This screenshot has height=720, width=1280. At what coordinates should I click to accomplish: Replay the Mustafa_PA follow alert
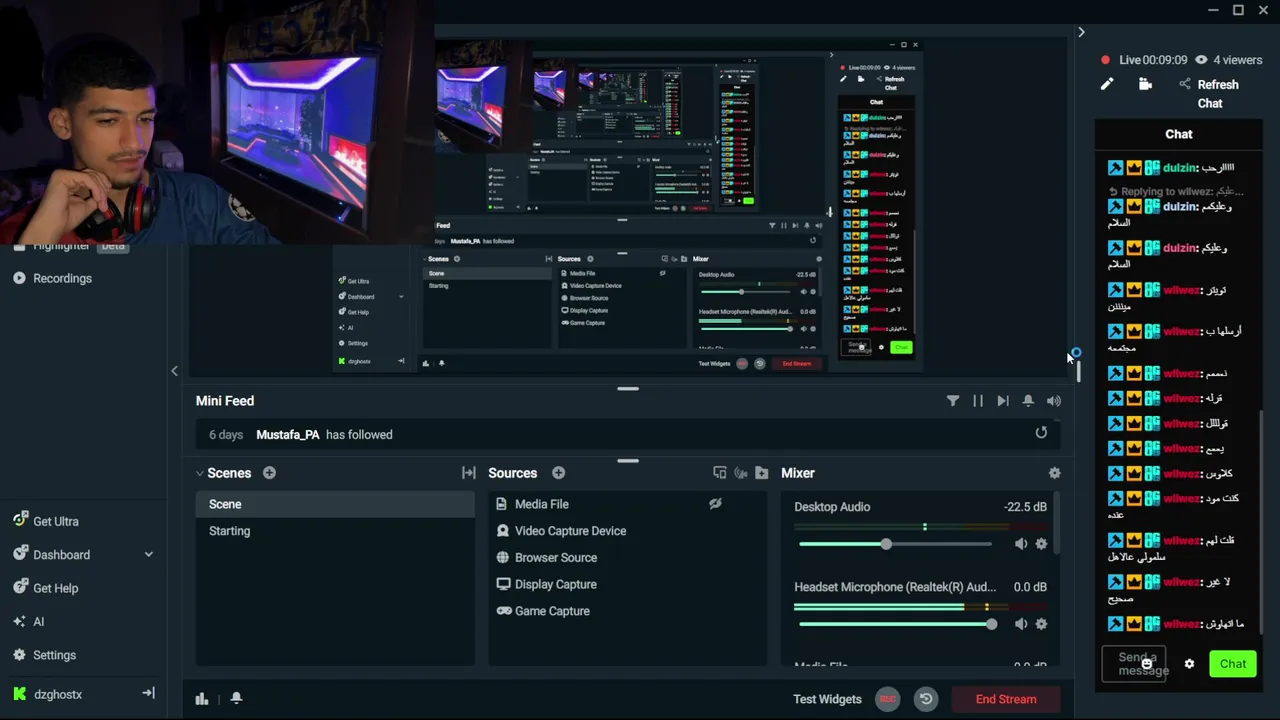click(1041, 433)
